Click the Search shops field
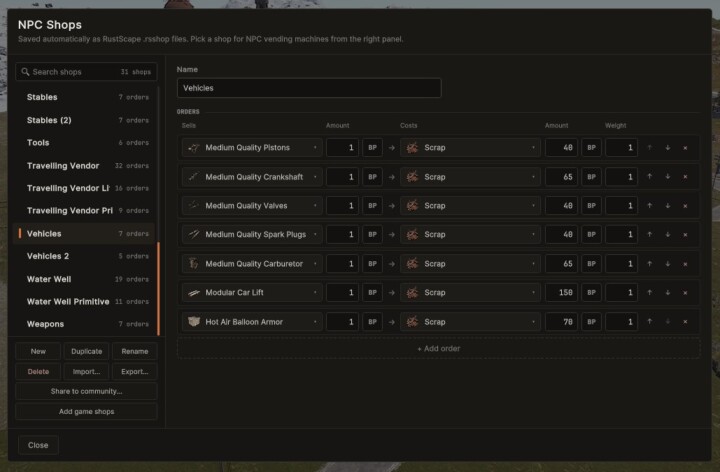The width and height of the screenshot is (720, 472). tap(86, 72)
